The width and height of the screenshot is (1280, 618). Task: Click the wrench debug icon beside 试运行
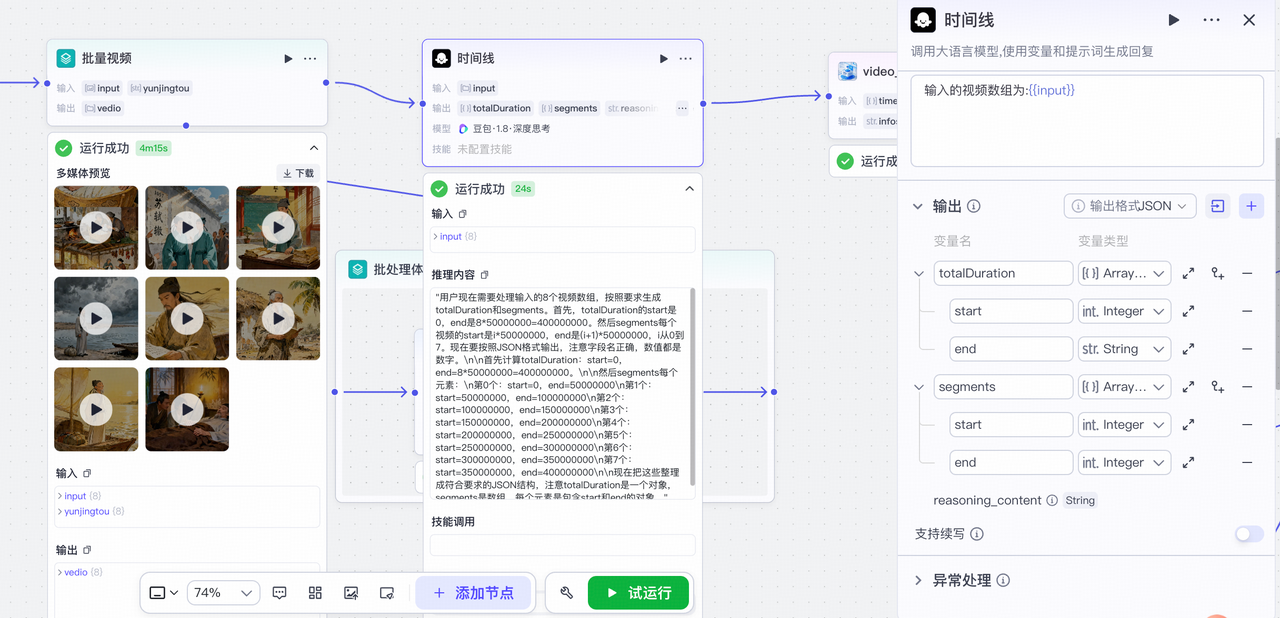pyautogui.click(x=567, y=593)
